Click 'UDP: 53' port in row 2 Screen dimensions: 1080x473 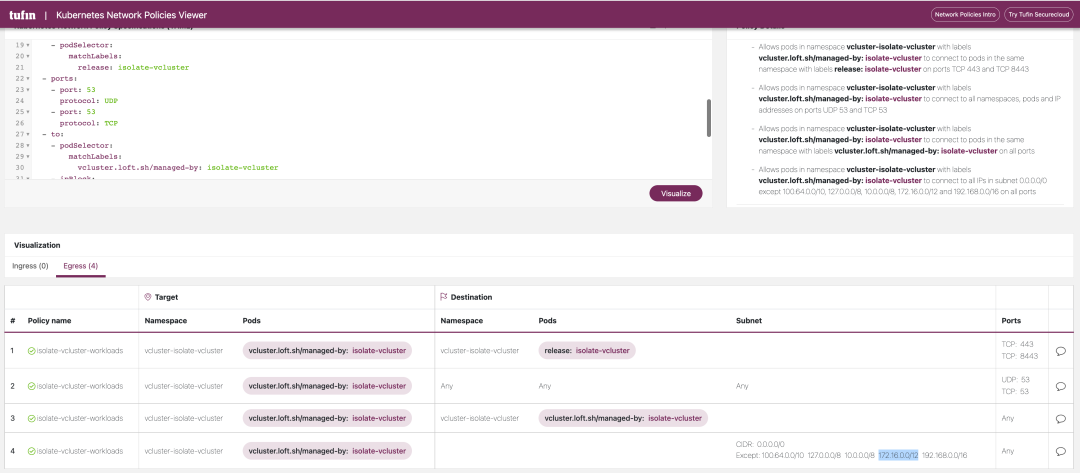[1015, 380]
